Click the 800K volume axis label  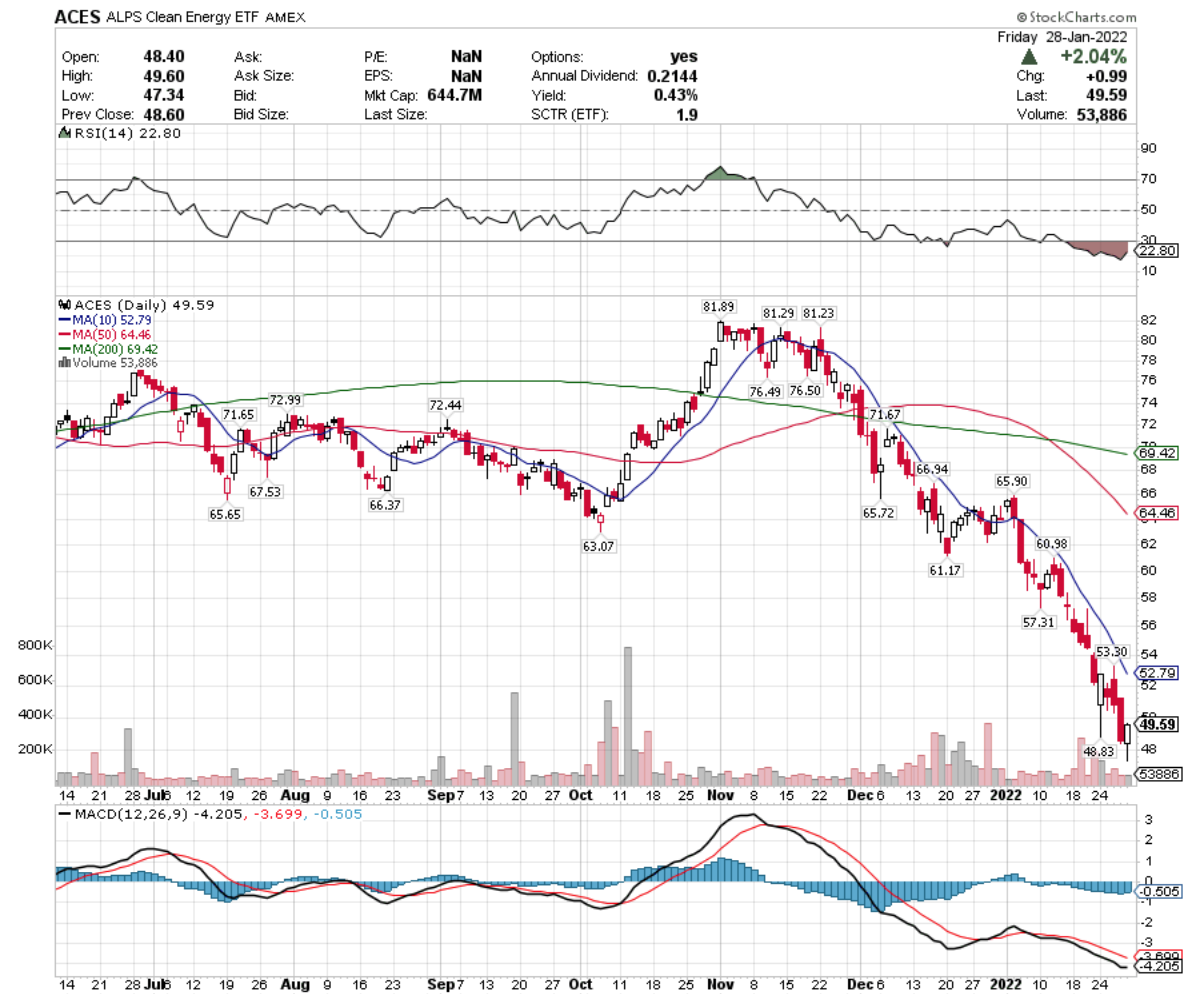coord(36,646)
